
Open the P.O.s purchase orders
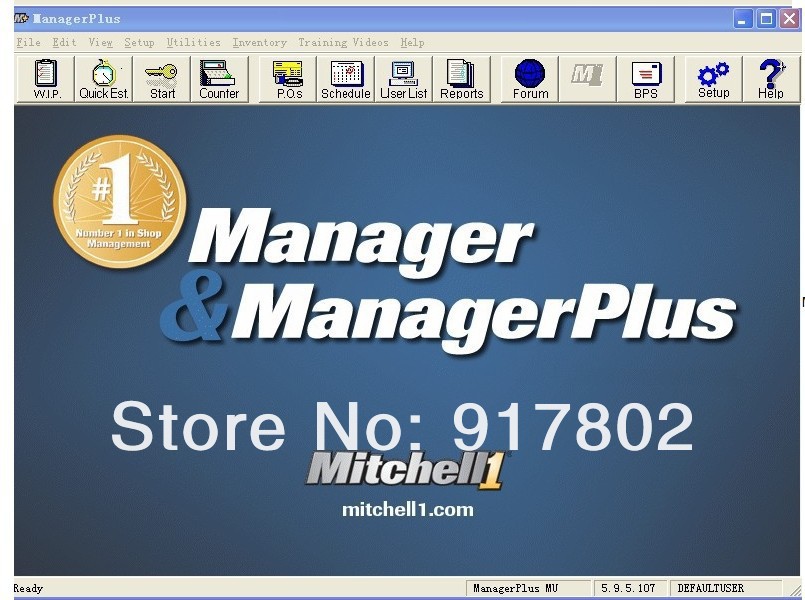point(288,79)
